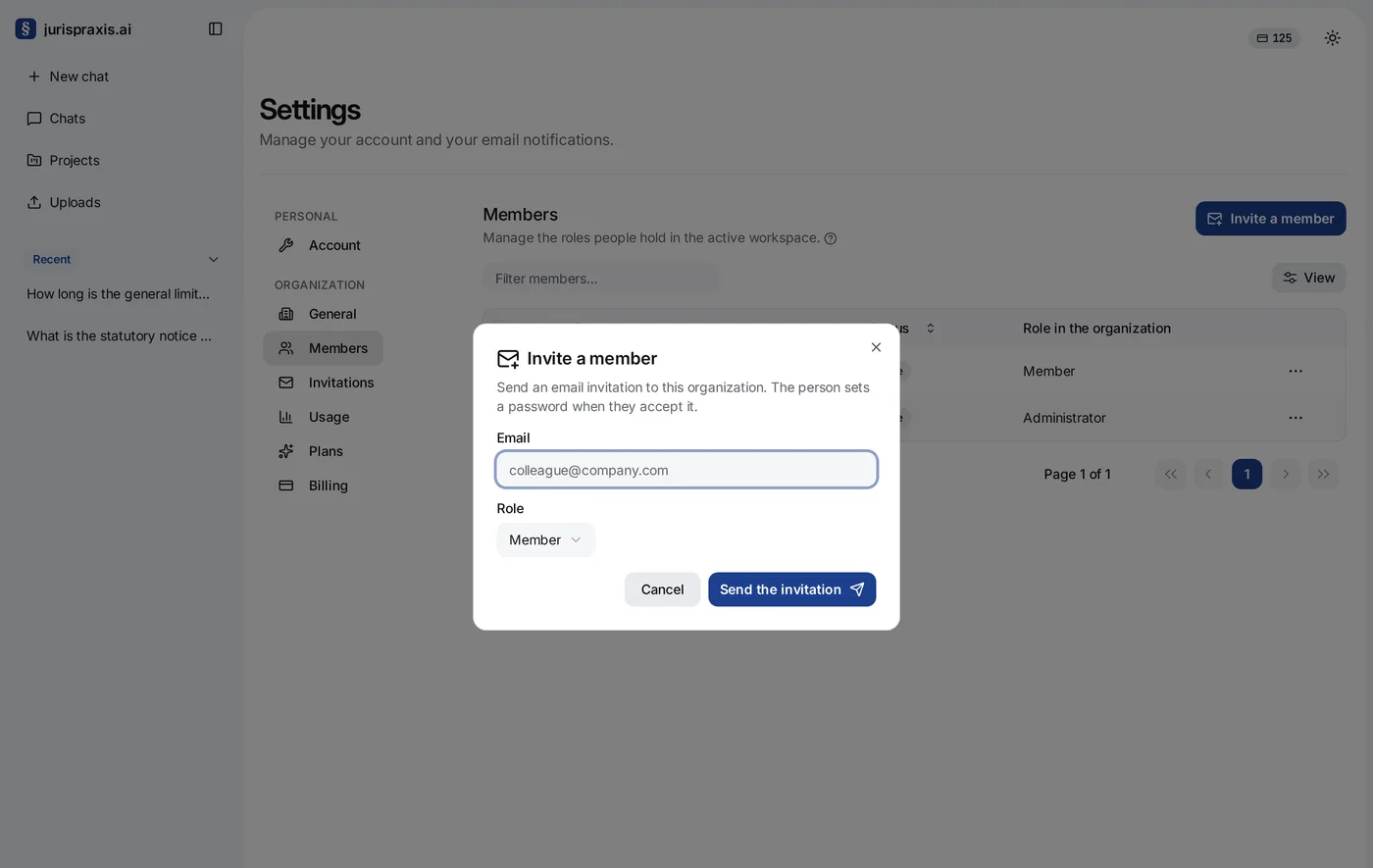Screen dimensions: 1373x868
Task: Open General organization settings
Action: coord(323,314)
